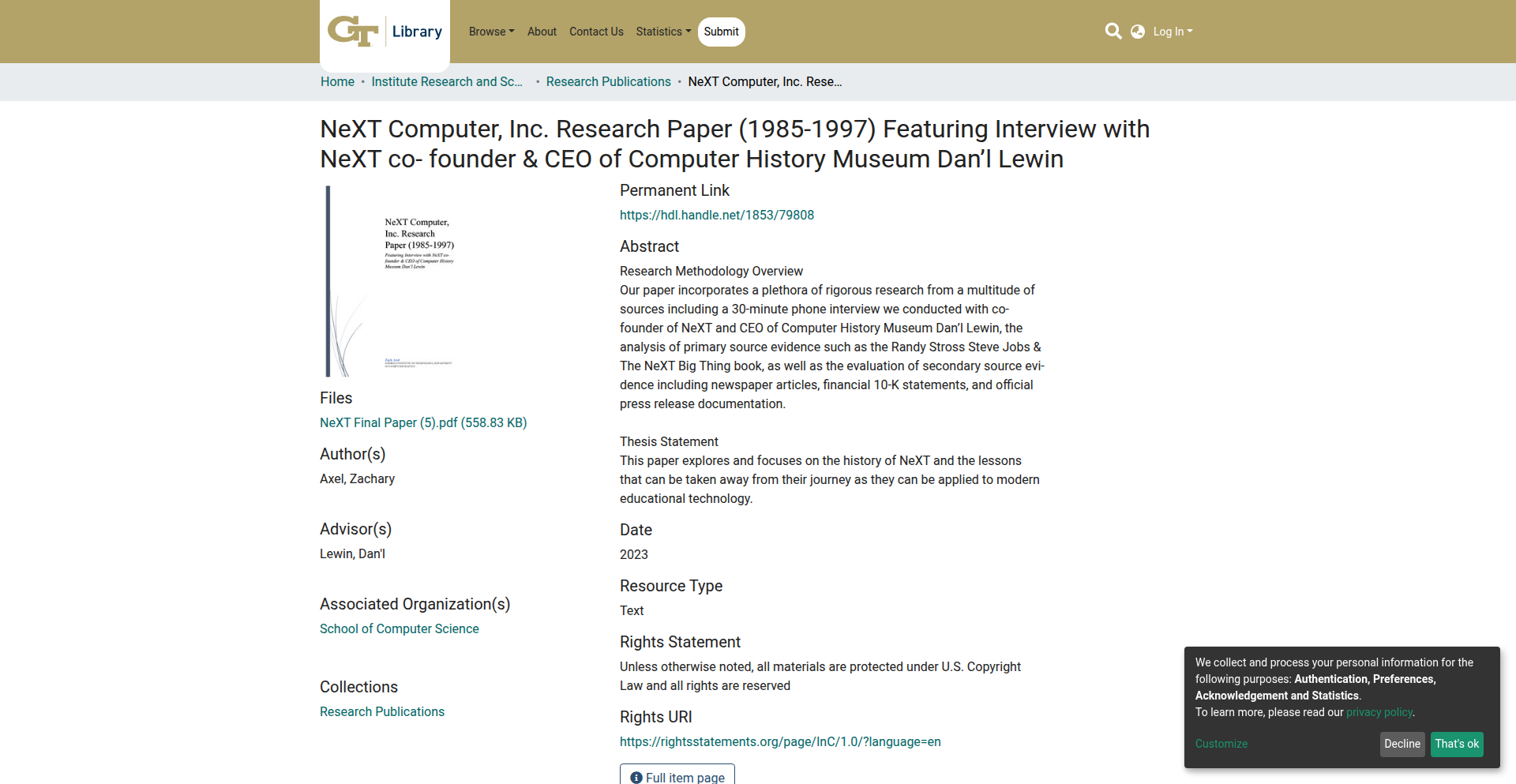Screen dimensions: 1516x784
Task: Click the Home breadcrumb link
Action: (337, 82)
